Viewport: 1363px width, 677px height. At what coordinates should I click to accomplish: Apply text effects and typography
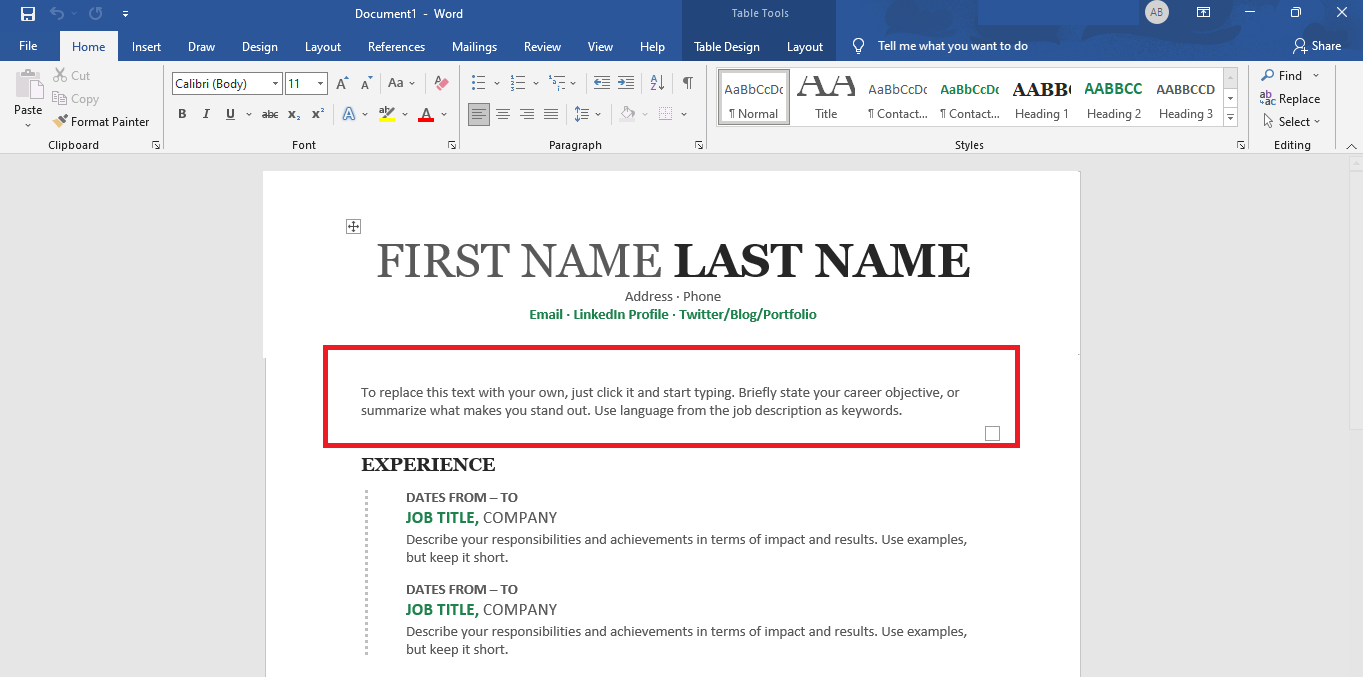pos(349,114)
